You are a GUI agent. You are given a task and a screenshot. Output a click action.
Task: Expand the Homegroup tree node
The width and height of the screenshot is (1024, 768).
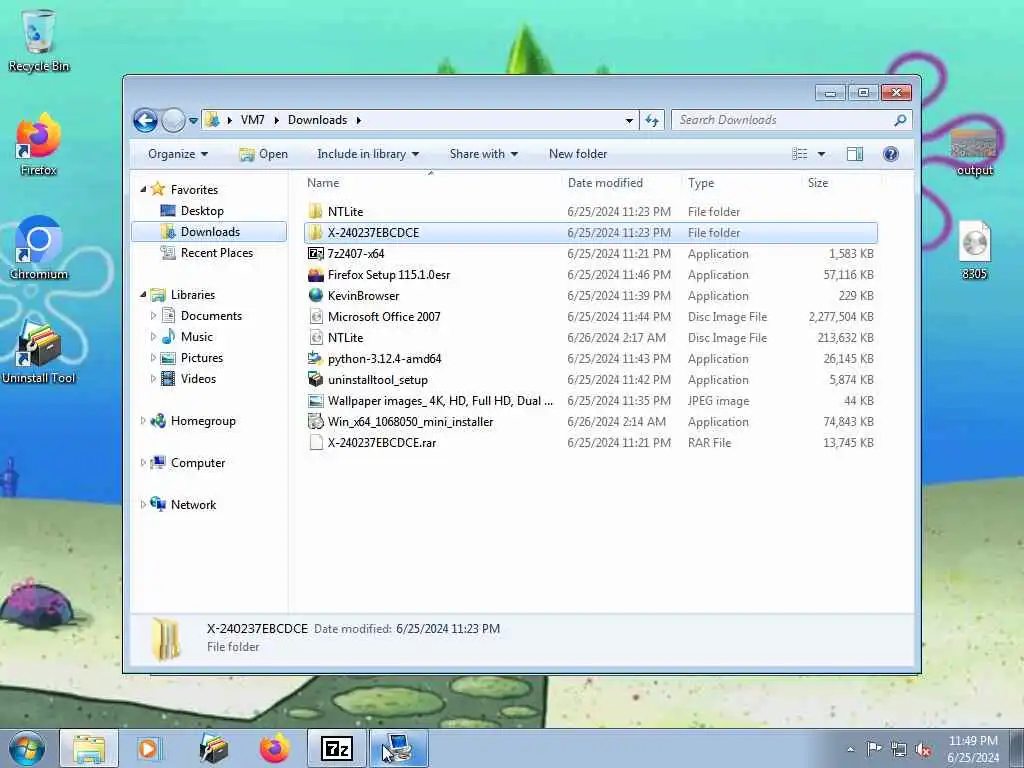point(143,421)
